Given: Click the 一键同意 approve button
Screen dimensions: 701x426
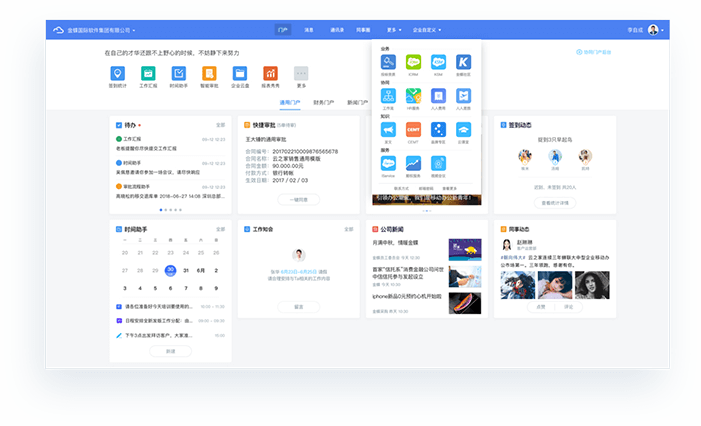Looking at the screenshot, I should coord(297,199).
